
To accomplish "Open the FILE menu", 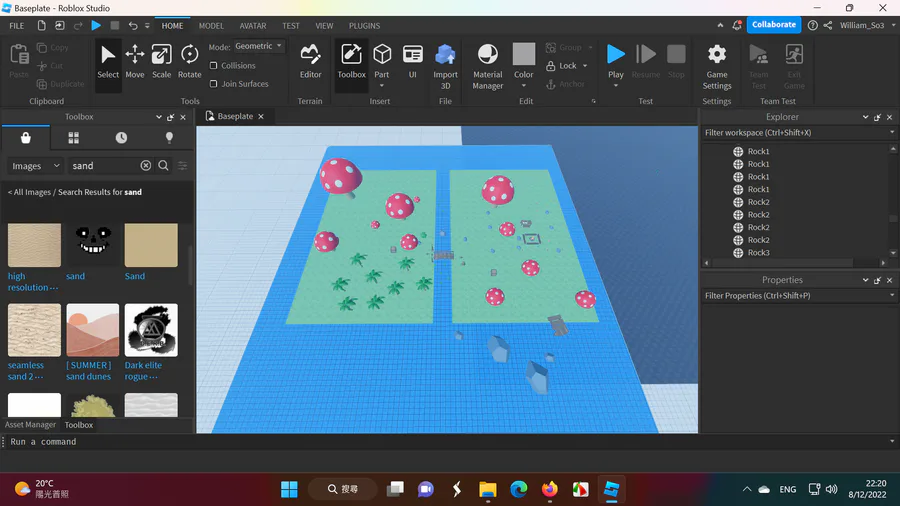I will click(x=17, y=26).
